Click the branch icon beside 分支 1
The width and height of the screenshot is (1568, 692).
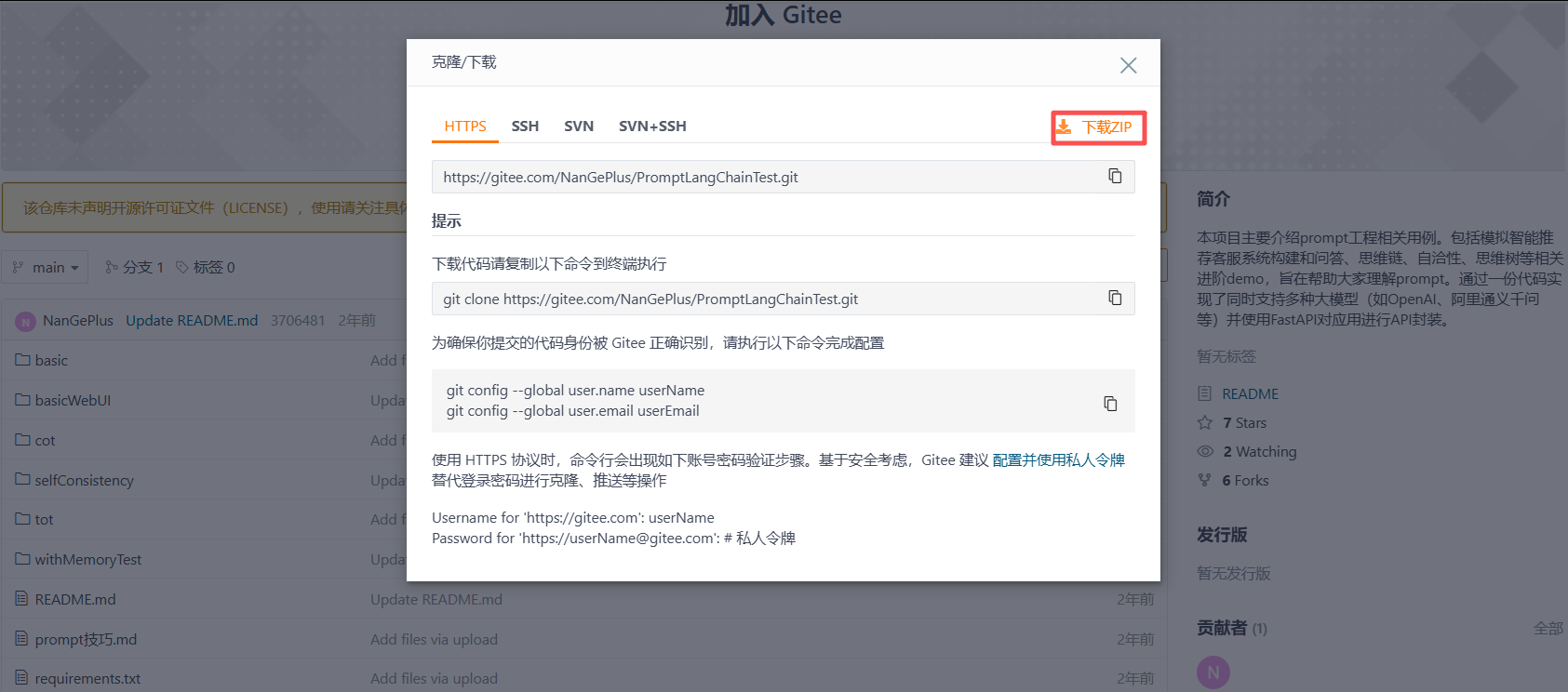click(x=112, y=267)
